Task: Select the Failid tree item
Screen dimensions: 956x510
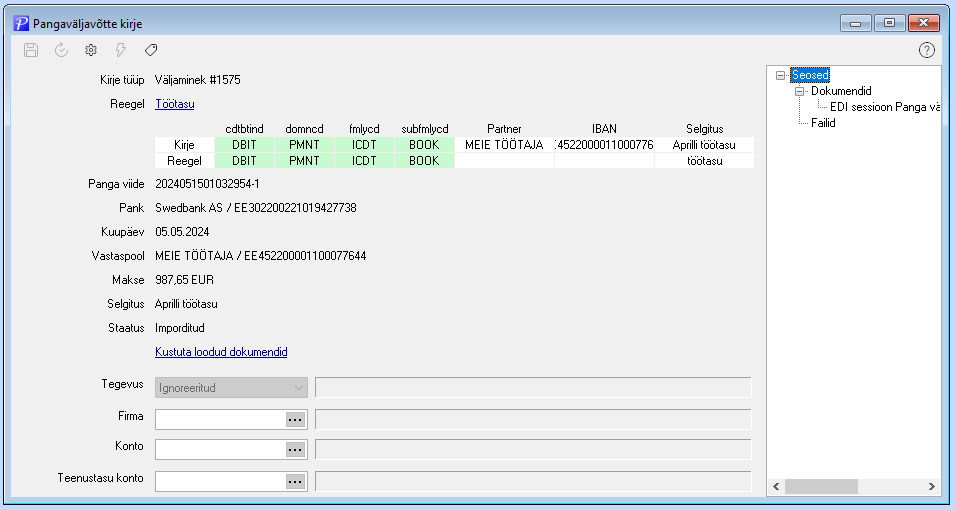Action: coord(823,123)
